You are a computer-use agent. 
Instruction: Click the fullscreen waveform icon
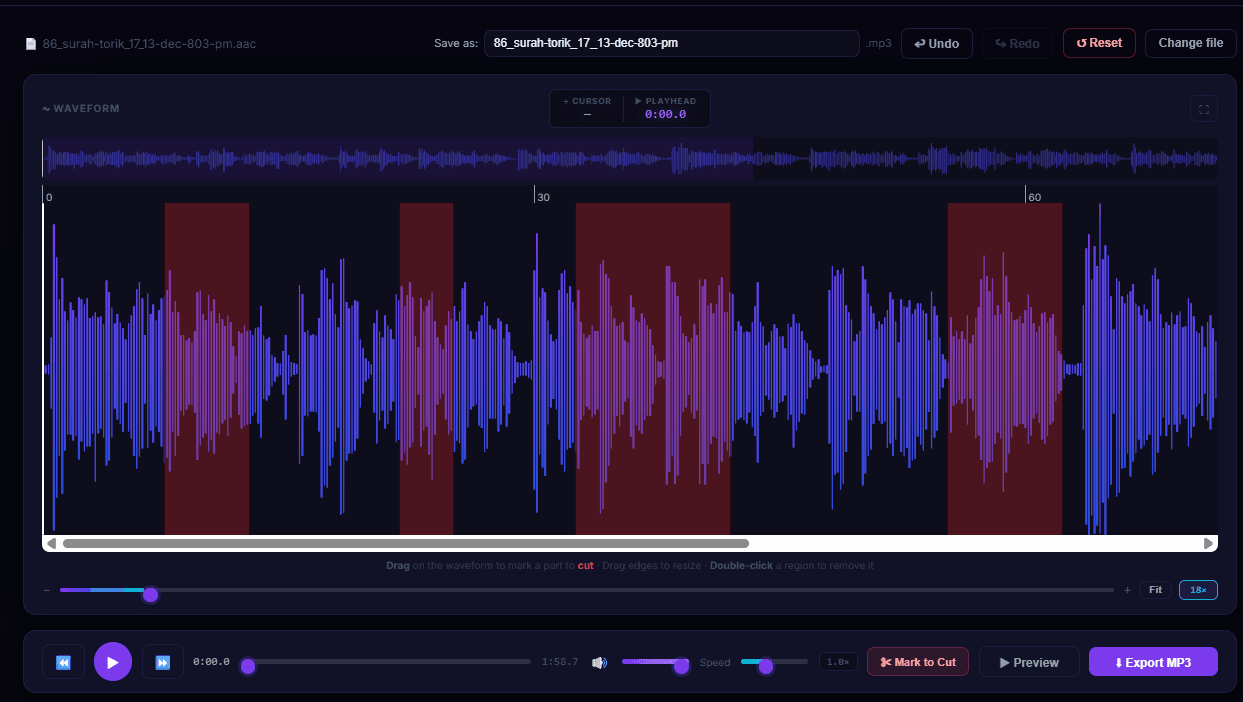coord(1204,109)
